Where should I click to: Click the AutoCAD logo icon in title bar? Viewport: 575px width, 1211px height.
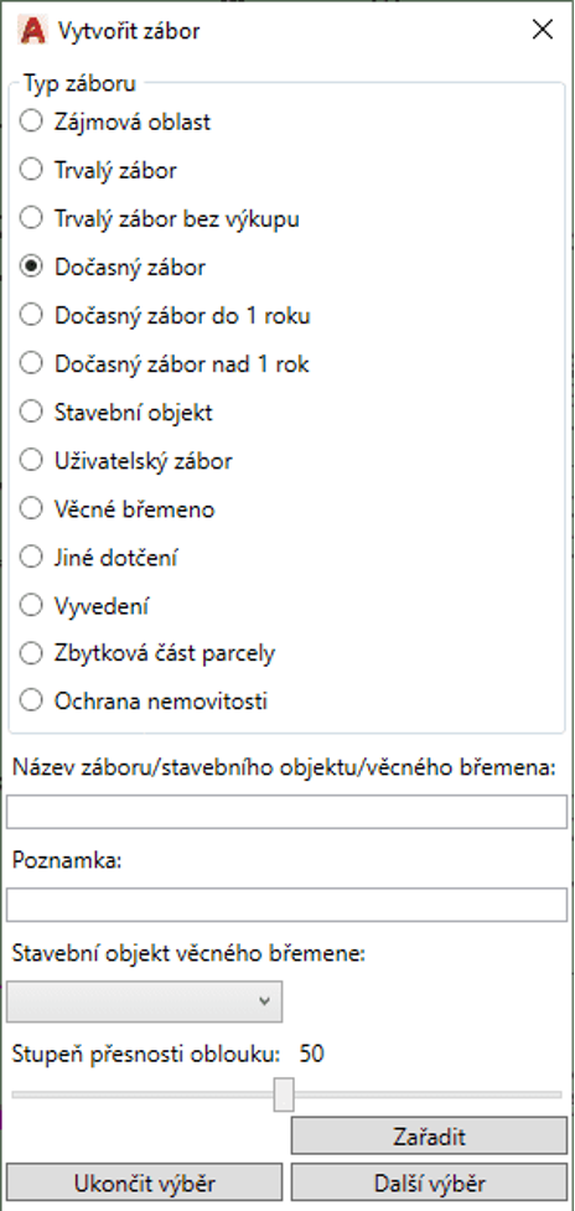(33, 31)
